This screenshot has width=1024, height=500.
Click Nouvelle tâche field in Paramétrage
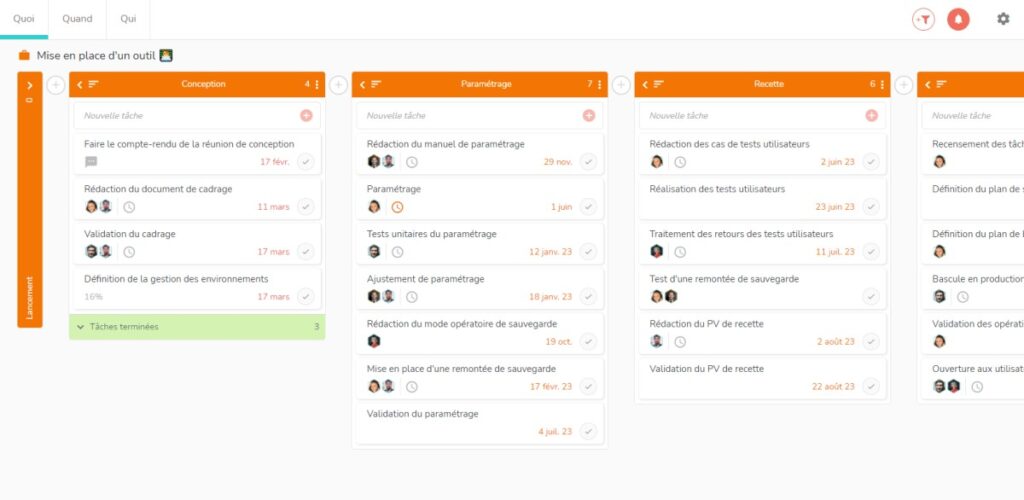tap(480, 116)
